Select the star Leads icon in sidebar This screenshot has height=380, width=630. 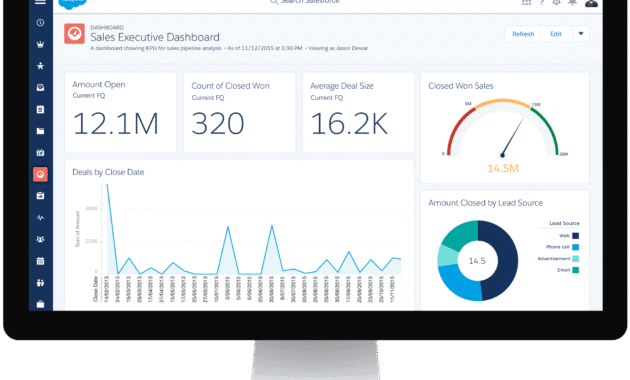pyautogui.click(x=40, y=66)
